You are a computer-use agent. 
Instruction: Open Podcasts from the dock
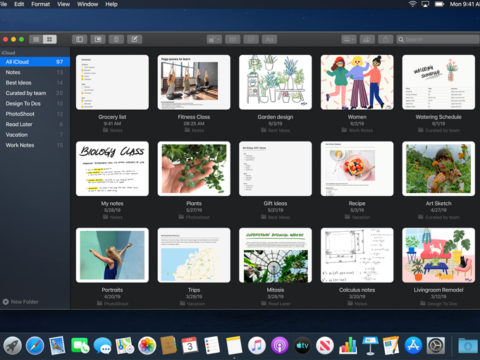(279, 345)
